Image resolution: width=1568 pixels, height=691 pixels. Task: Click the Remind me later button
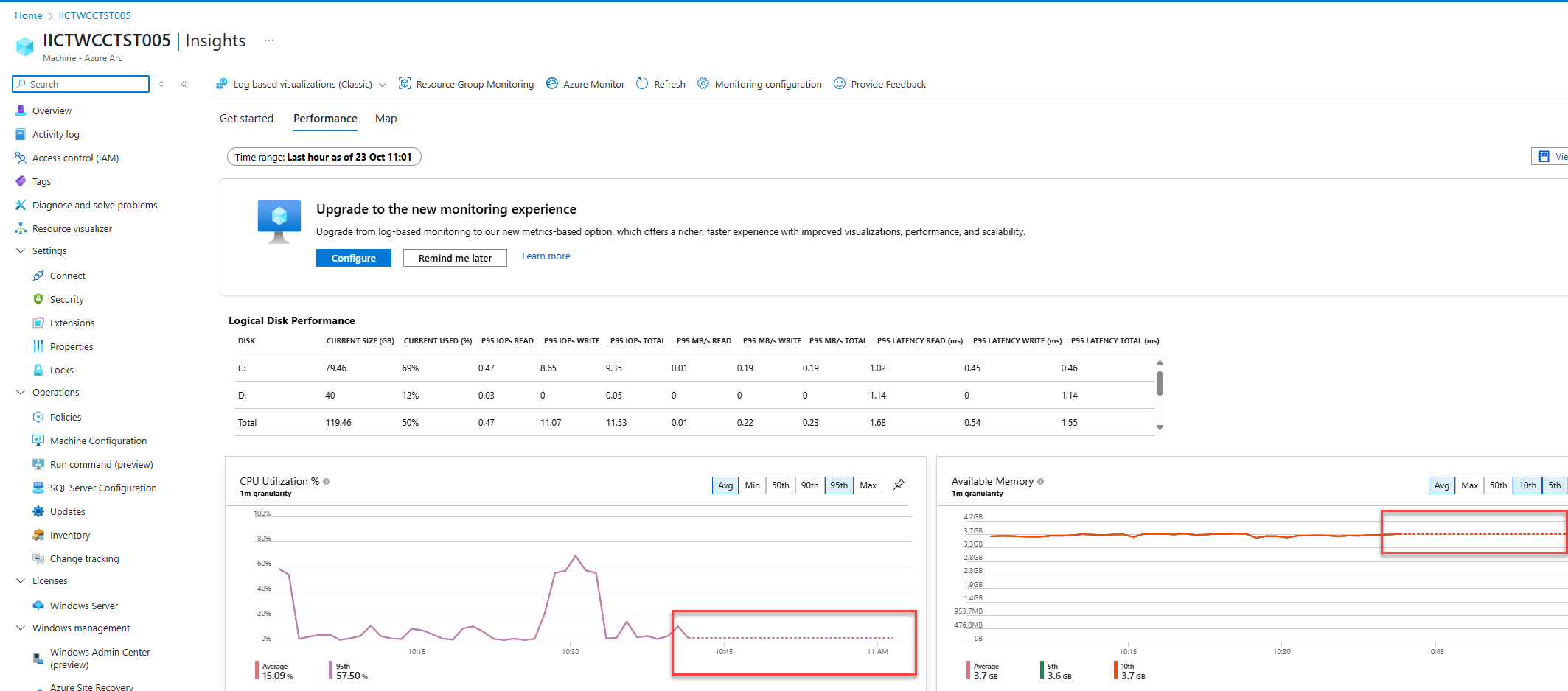pos(455,258)
